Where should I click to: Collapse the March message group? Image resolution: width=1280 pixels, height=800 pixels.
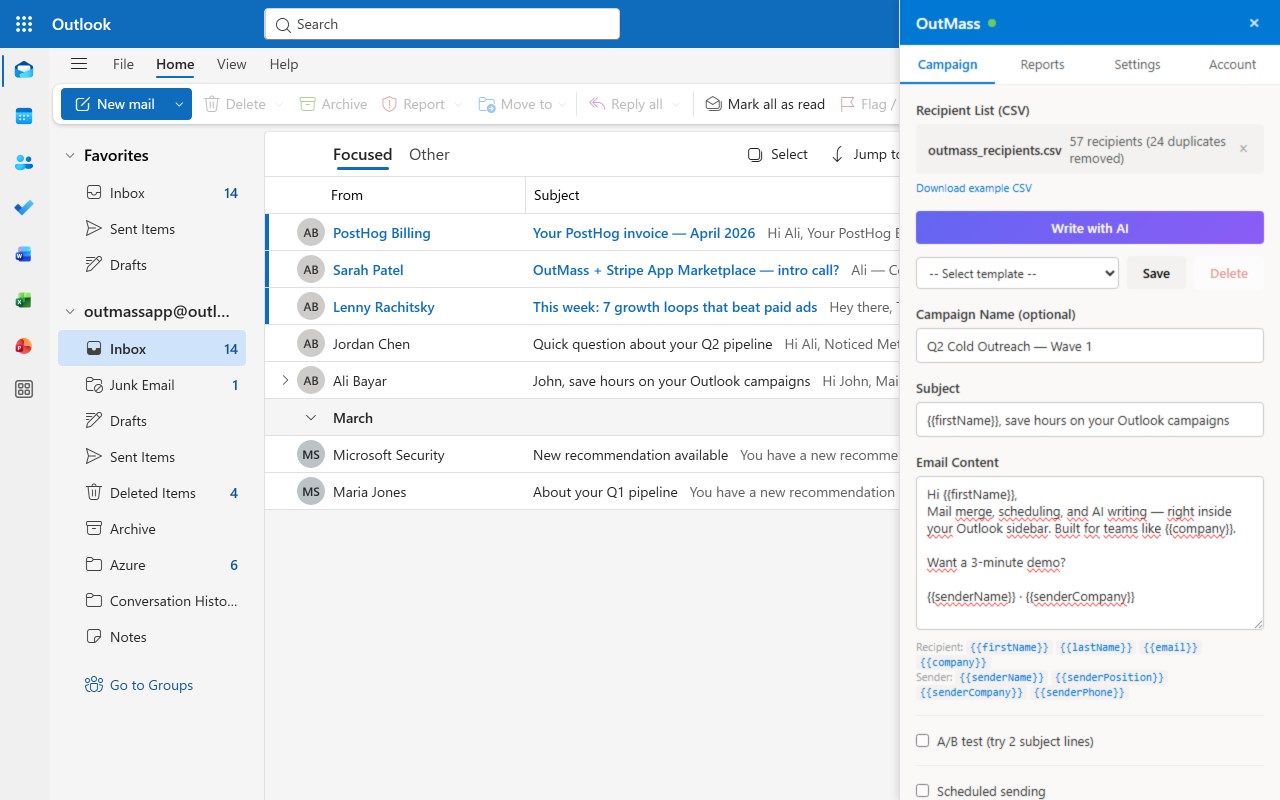point(311,418)
